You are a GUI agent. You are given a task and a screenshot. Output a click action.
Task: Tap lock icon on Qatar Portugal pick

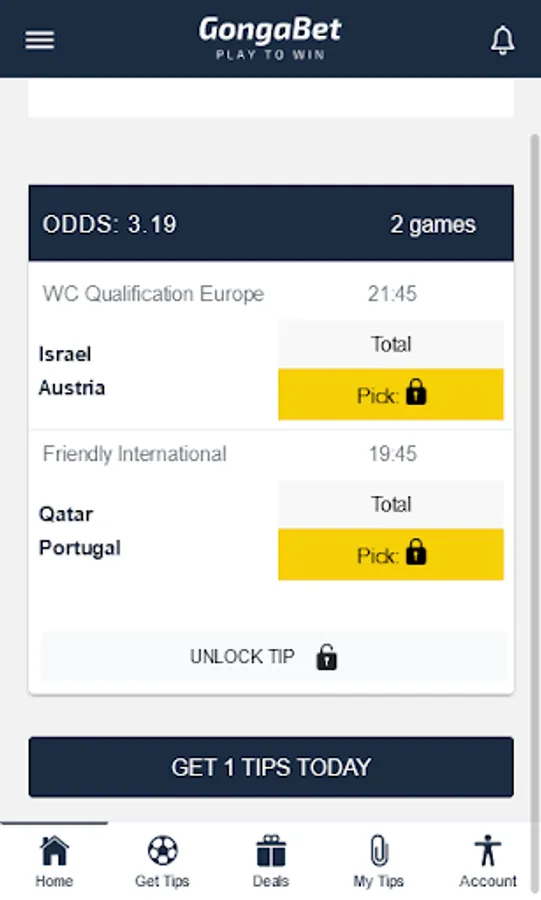[416, 552]
